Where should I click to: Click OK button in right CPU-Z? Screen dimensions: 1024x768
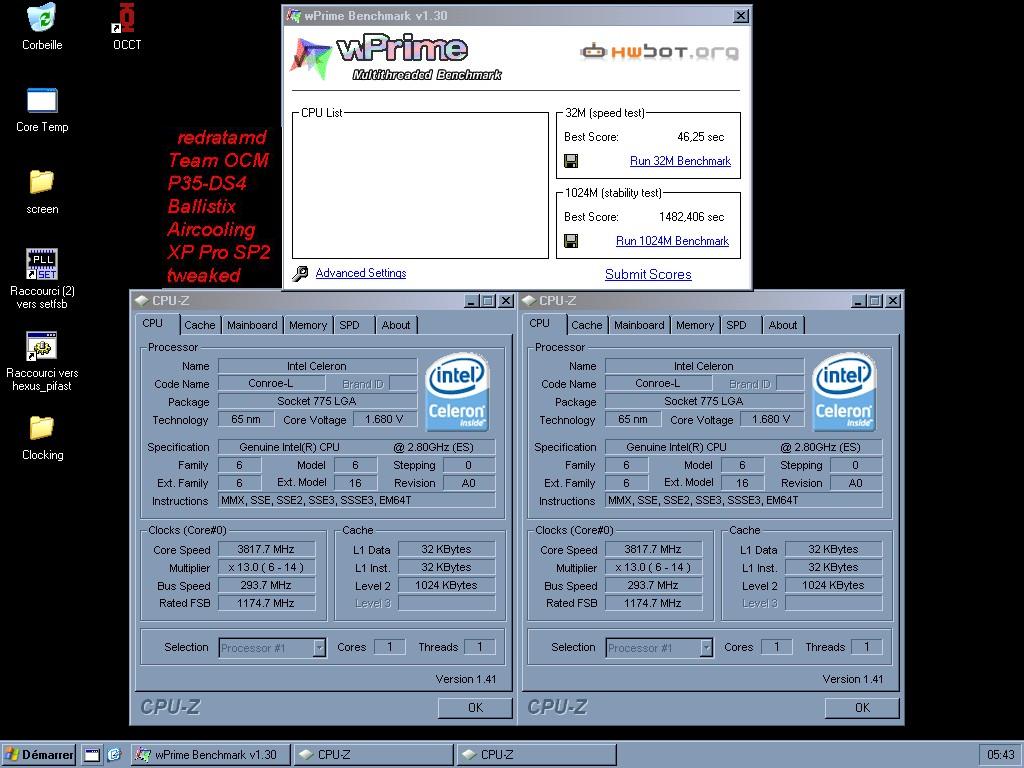pyautogui.click(x=862, y=707)
